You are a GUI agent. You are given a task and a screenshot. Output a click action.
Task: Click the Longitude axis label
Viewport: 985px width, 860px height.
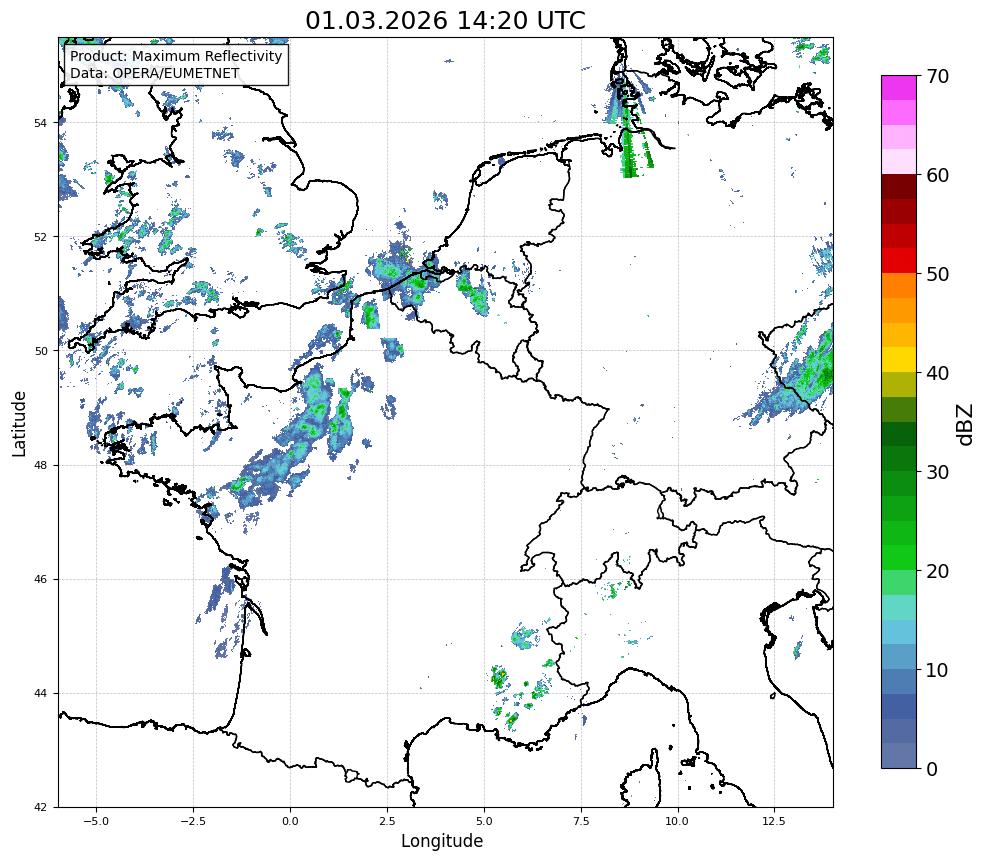(x=442, y=841)
